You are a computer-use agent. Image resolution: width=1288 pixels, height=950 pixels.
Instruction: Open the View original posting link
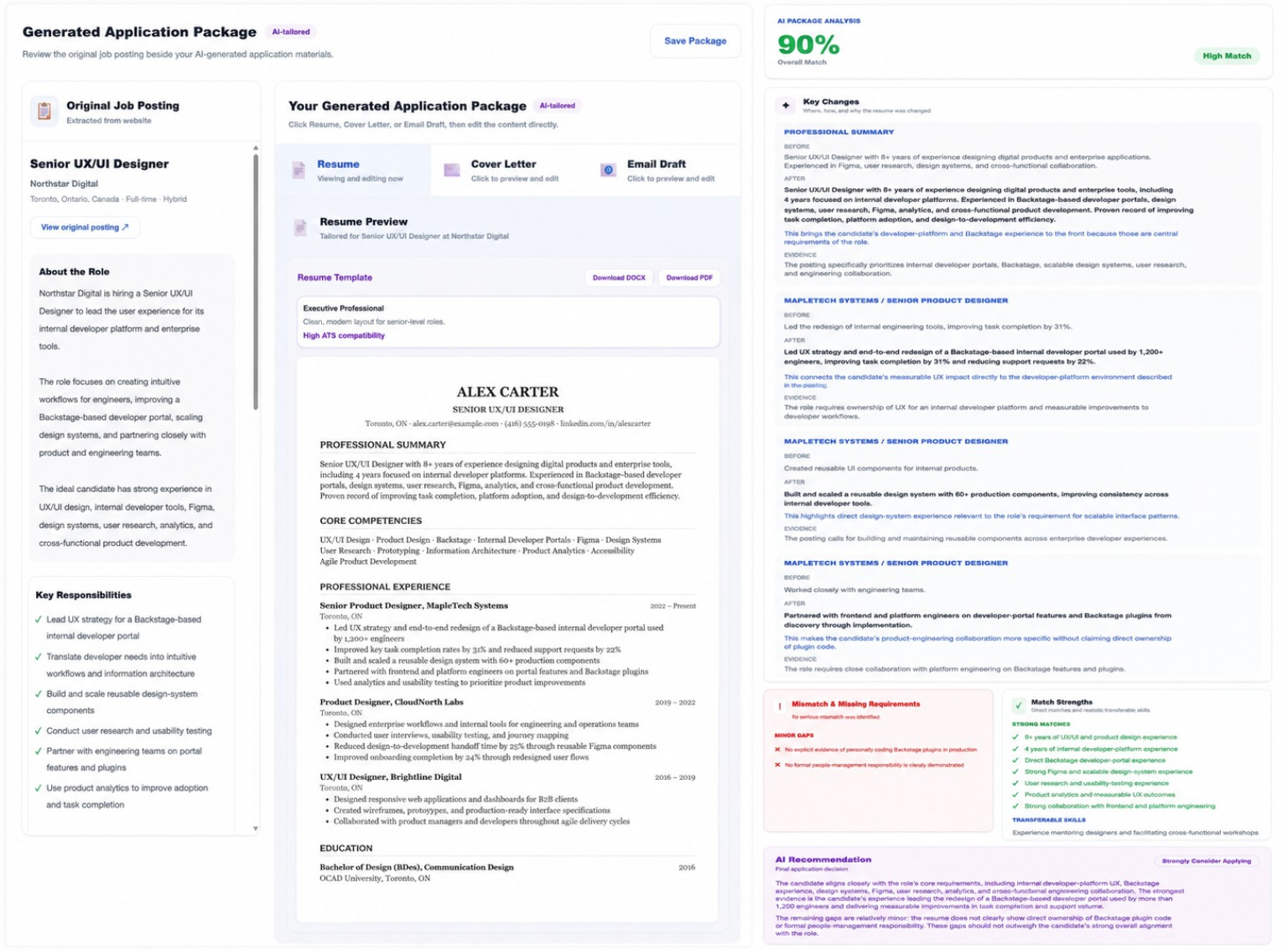[85, 227]
